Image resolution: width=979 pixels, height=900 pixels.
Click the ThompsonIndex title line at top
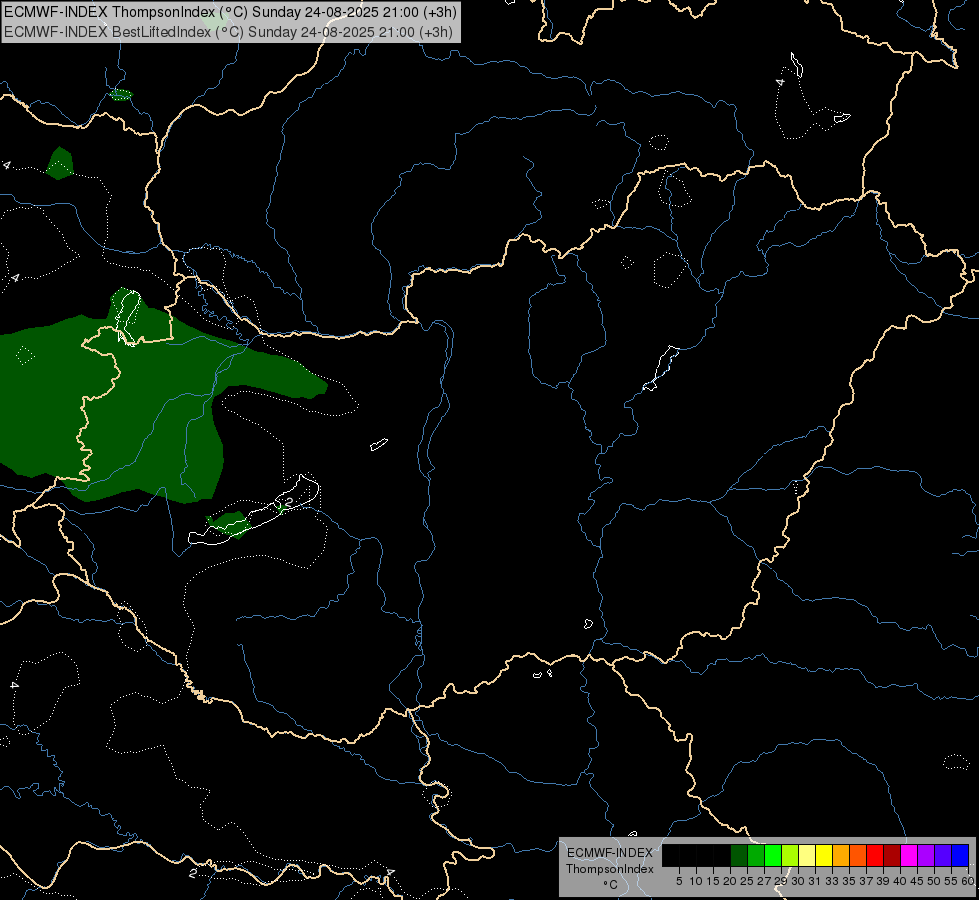click(230, 12)
